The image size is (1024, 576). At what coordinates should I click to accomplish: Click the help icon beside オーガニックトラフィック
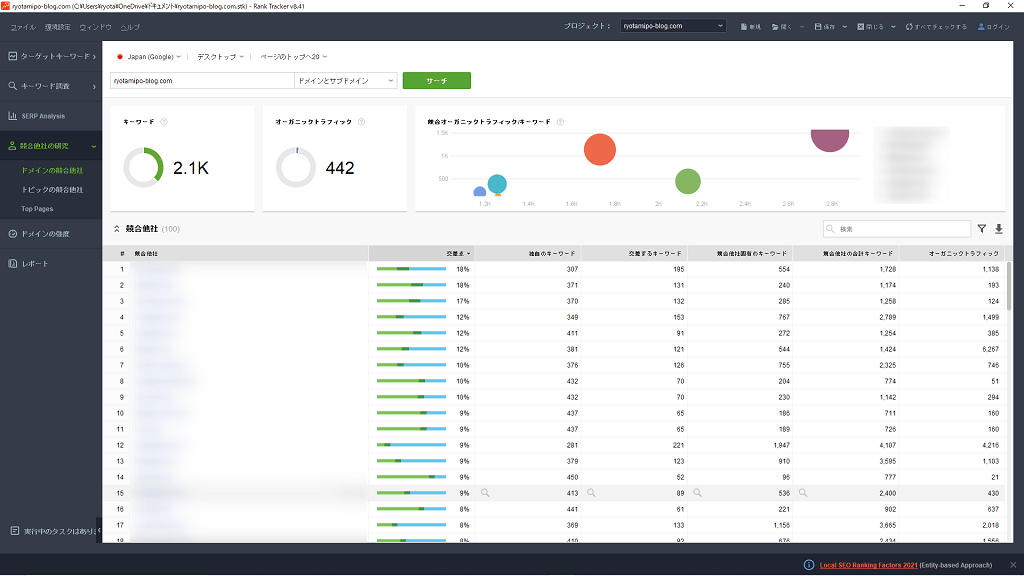click(x=361, y=122)
